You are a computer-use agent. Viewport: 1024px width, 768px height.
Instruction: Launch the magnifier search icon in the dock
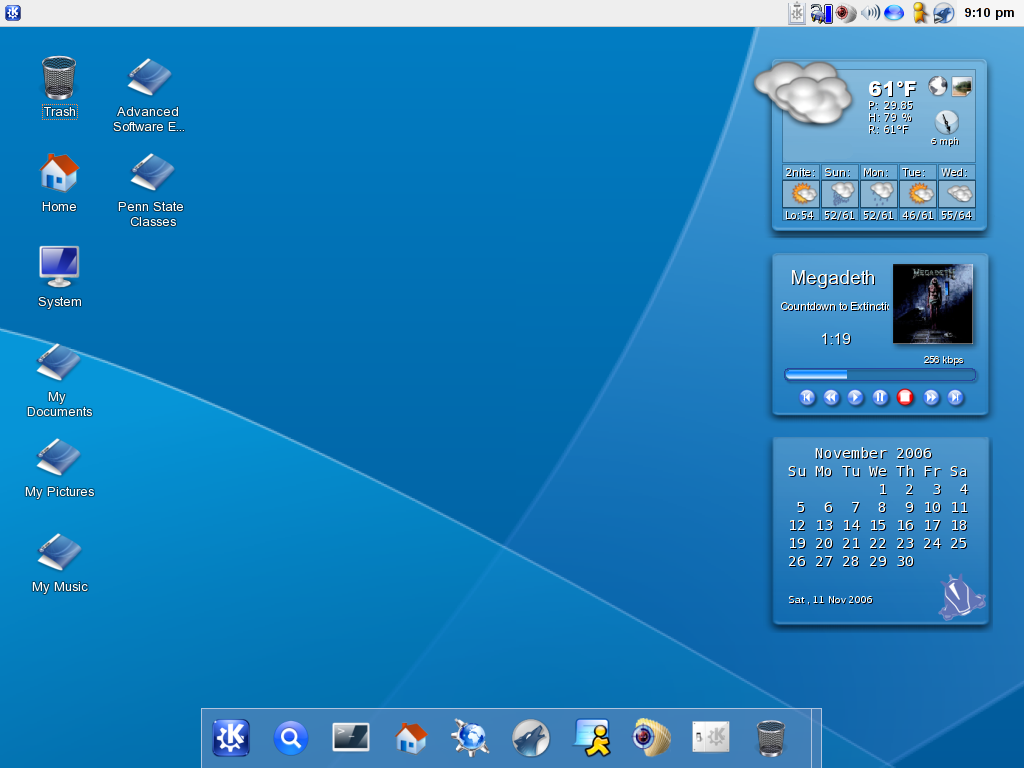pyautogui.click(x=291, y=738)
